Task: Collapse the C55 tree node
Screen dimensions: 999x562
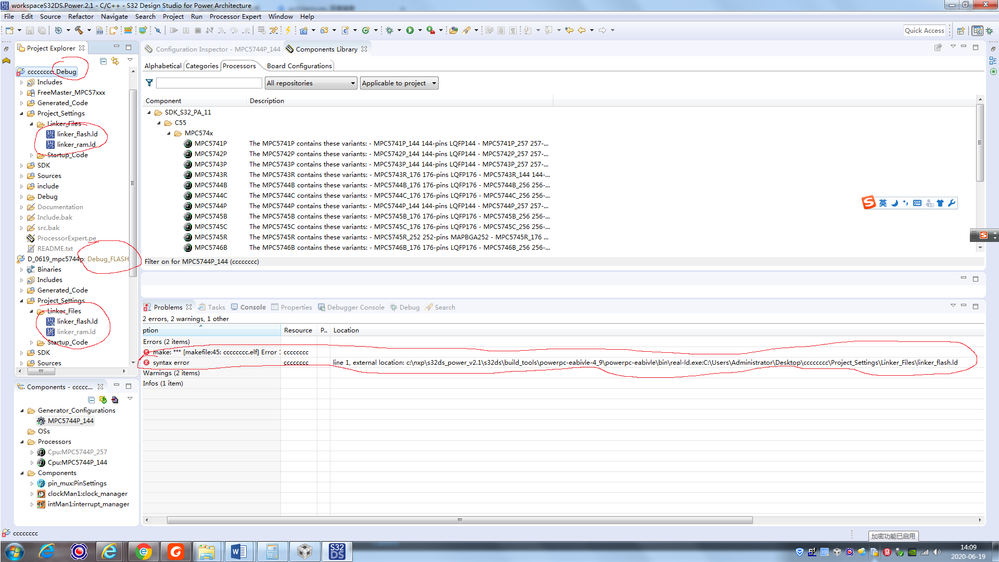Action: click(x=159, y=122)
